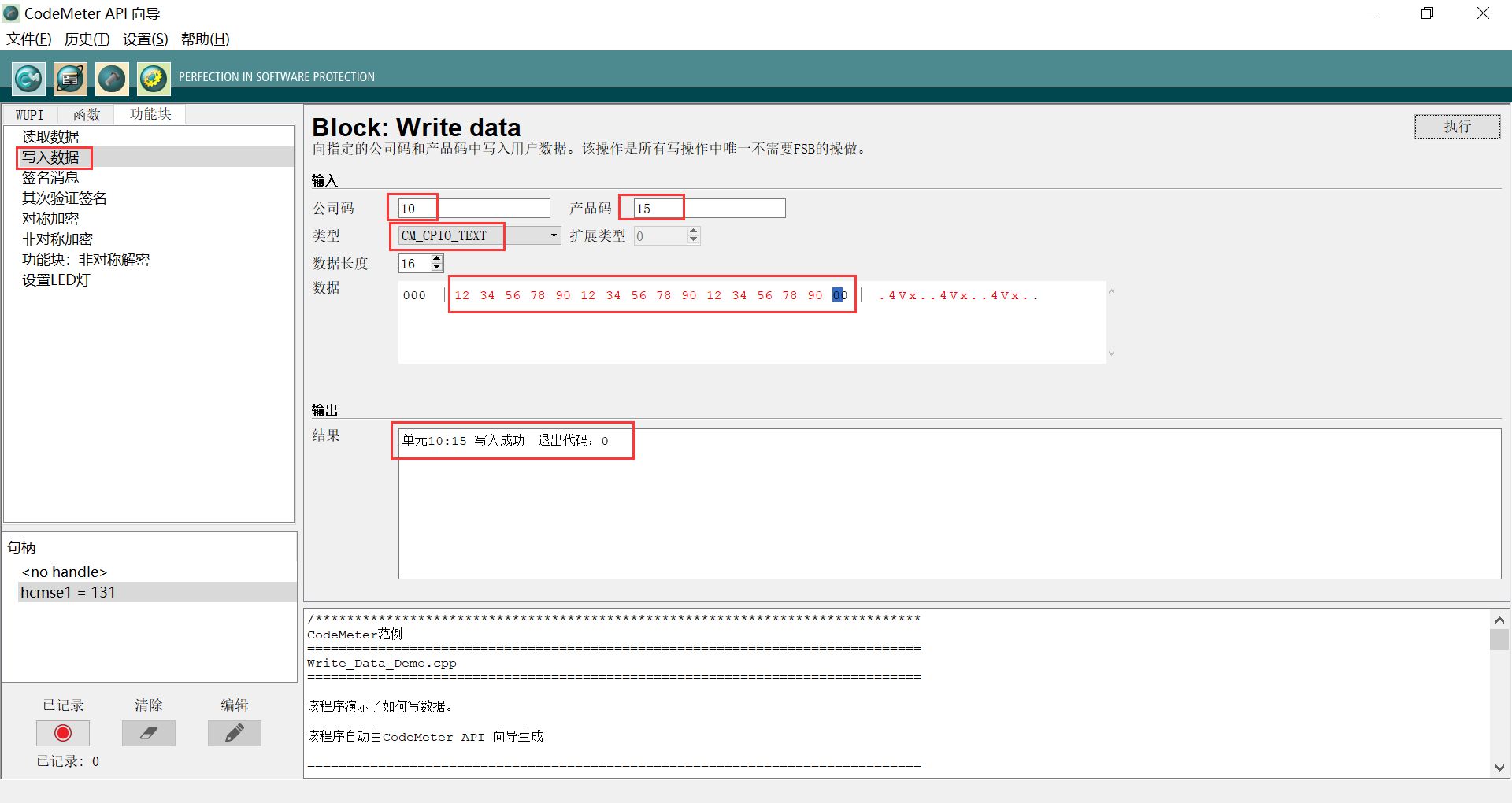The width and height of the screenshot is (1512, 803).
Task: Select 写入数据 in the block list
Action: 149,157
